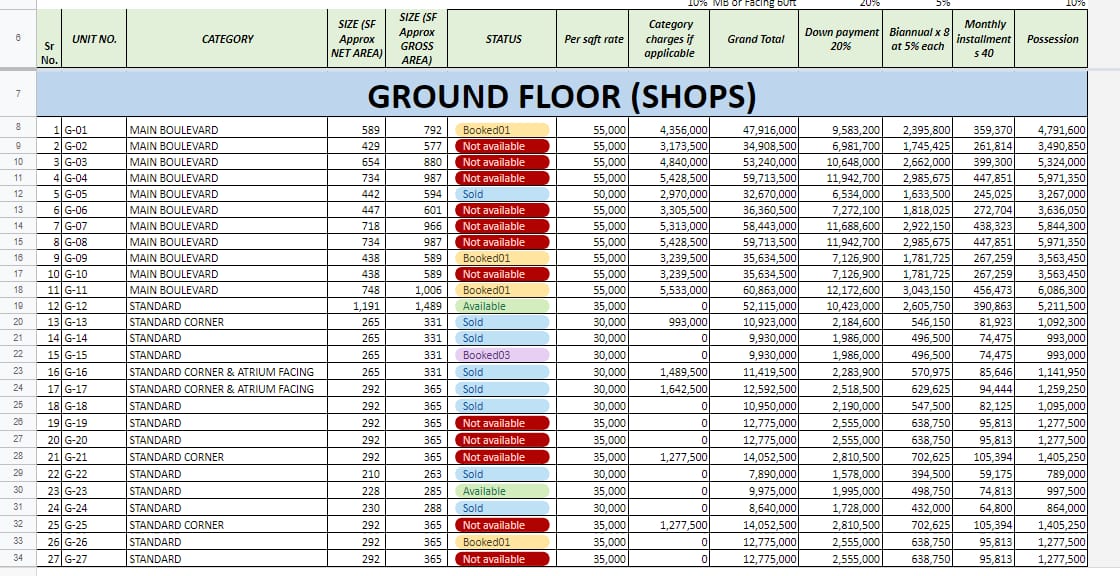Select row header number 19
This screenshot has height=576, width=1120.
pyautogui.click(x=18, y=306)
